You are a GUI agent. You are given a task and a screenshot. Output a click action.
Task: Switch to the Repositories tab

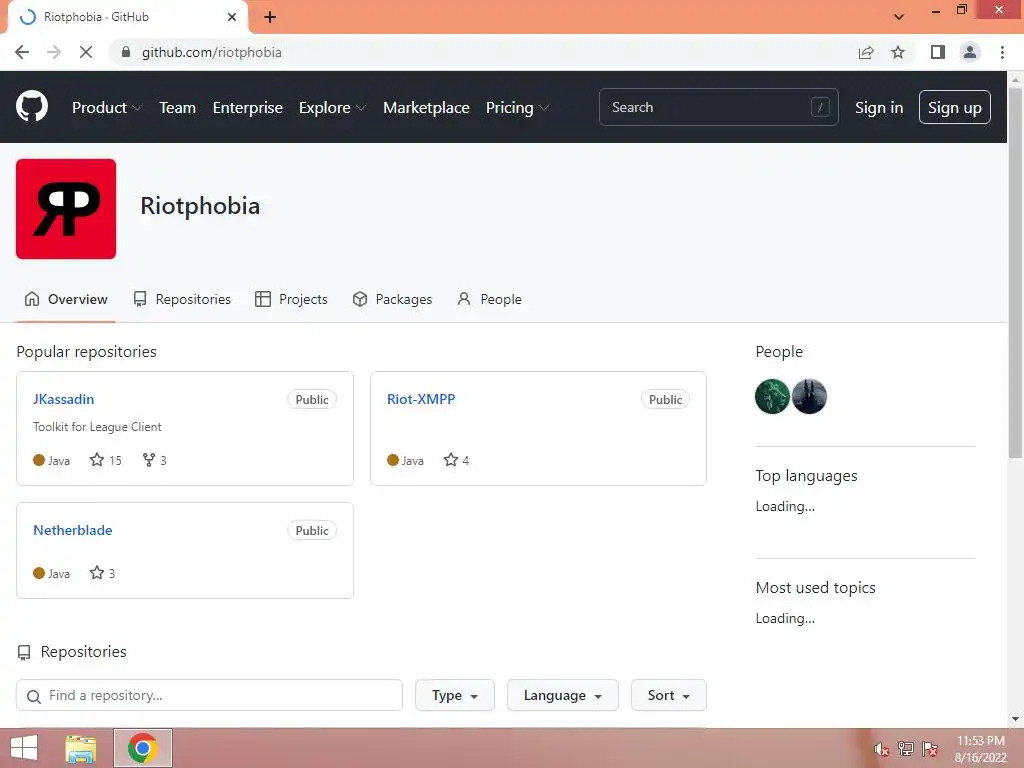[182, 299]
